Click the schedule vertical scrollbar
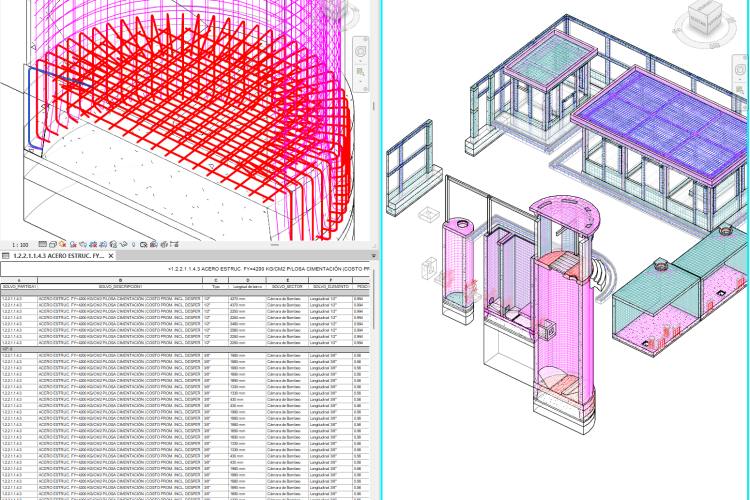Screen dimensions: 750x500 click(374, 300)
